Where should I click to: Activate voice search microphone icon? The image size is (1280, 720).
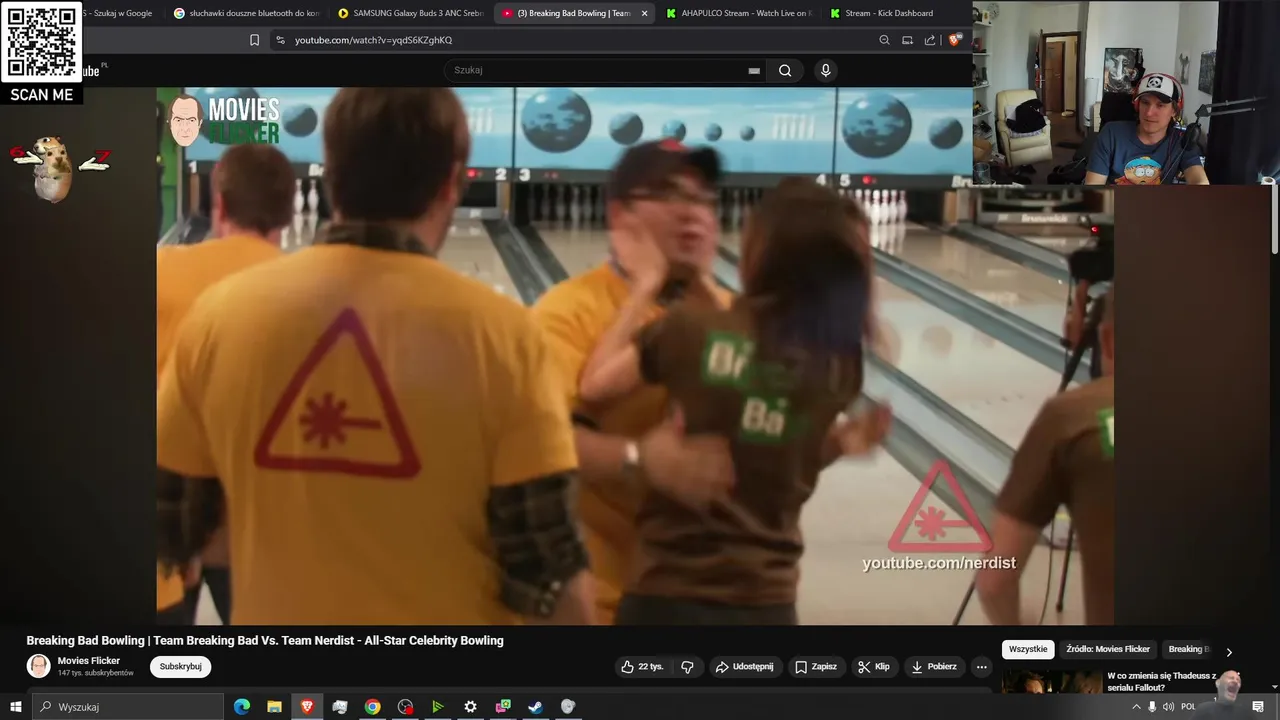825,70
